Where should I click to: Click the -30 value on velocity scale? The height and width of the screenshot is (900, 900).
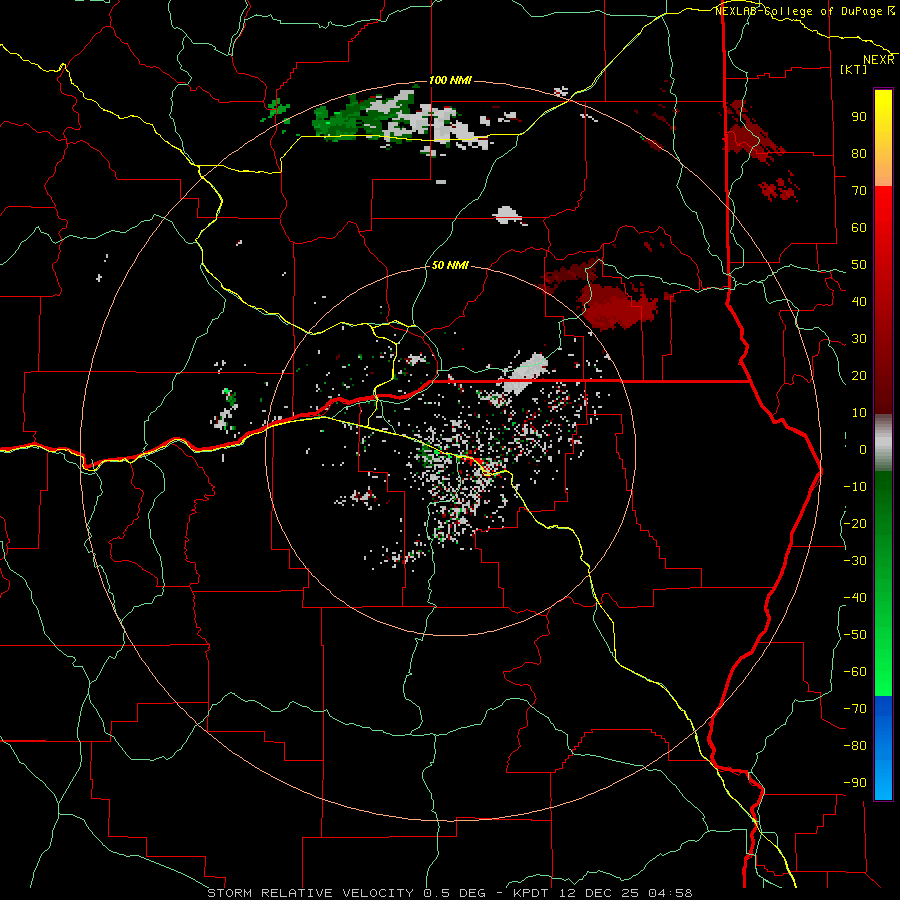click(x=855, y=561)
